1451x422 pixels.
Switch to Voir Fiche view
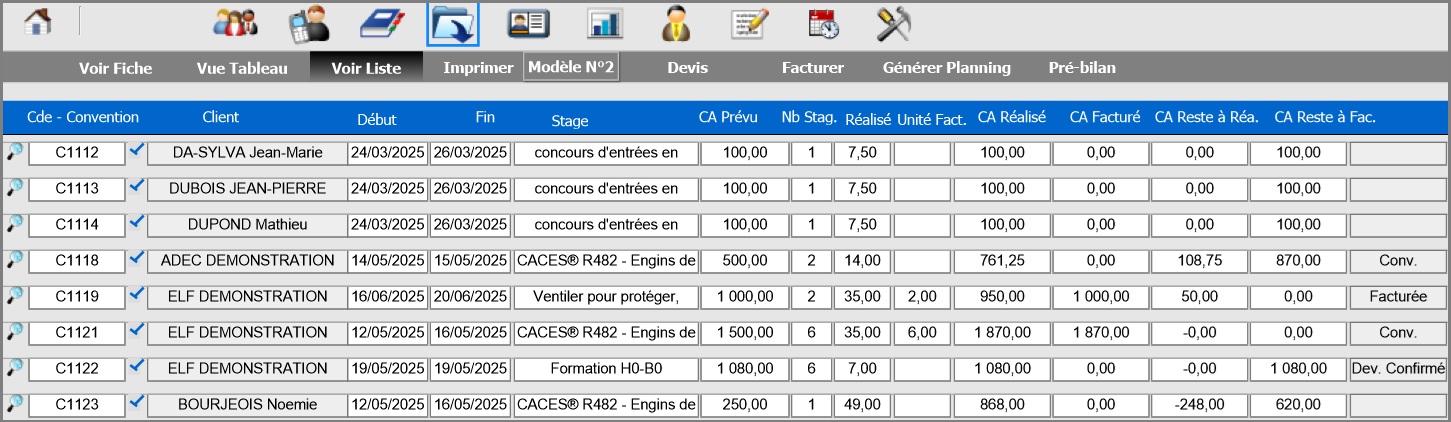pos(116,68)
